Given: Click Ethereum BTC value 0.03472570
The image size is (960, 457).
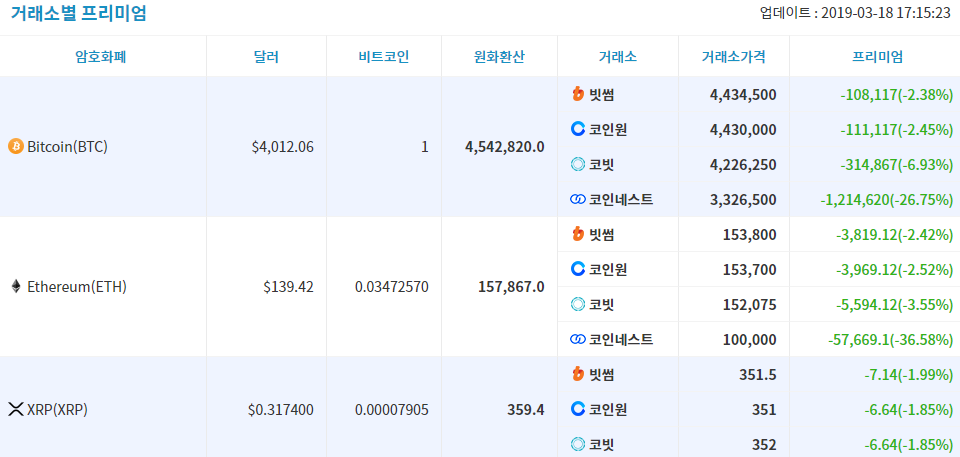Looking at the screenshot, I should click(392, 287).
